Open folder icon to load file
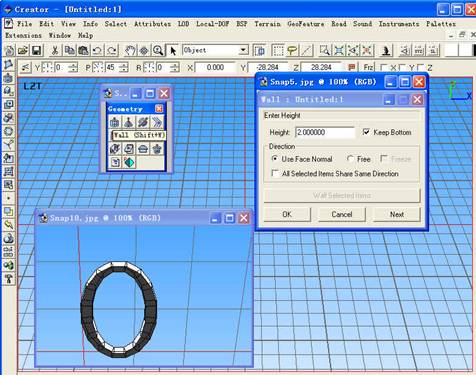 coord(23,51)
